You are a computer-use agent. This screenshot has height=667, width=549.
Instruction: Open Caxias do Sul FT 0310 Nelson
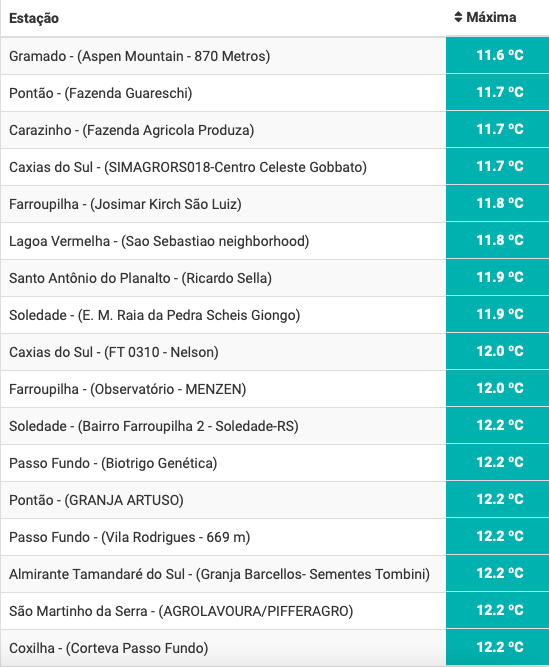[x=275, y=352]
